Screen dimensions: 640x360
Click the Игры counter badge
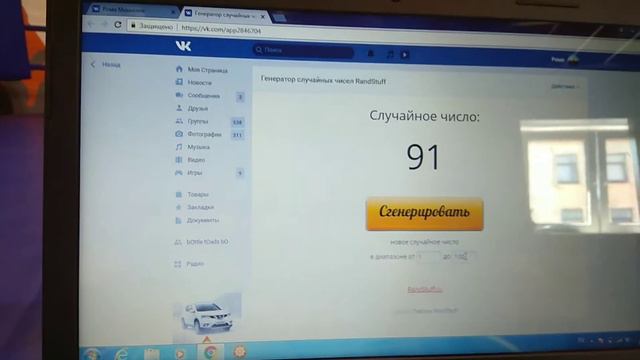pos(240,173)
